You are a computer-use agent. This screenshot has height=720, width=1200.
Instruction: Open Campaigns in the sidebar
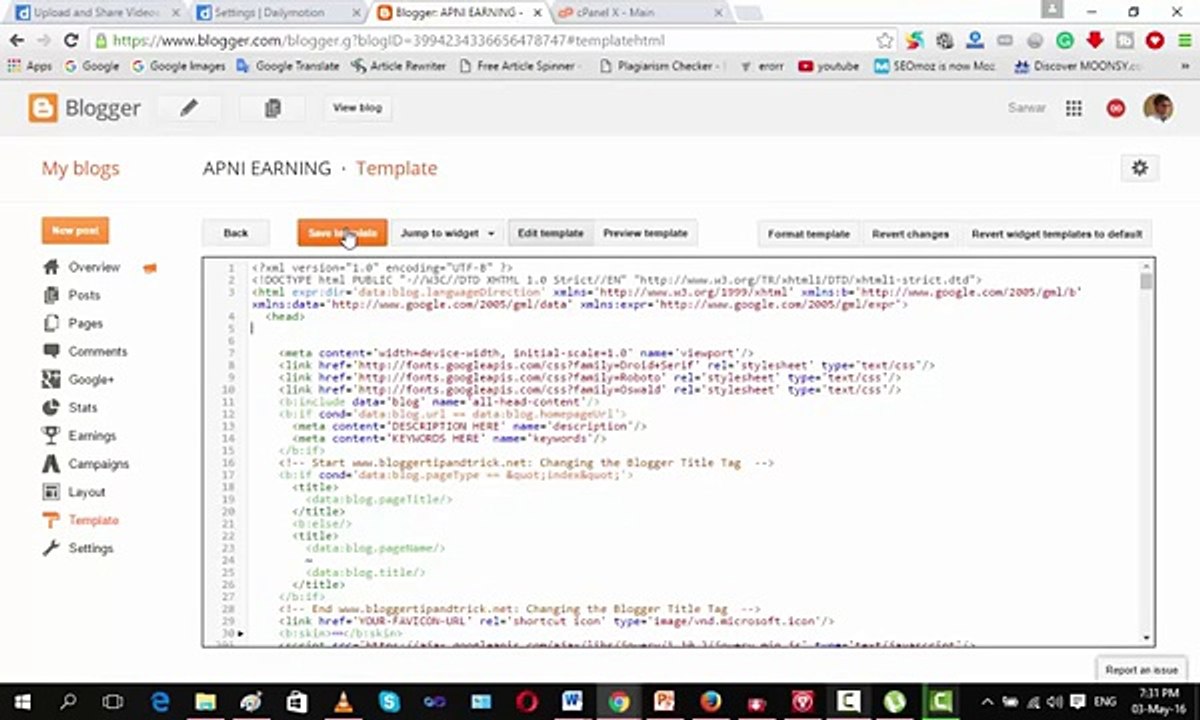98,464
